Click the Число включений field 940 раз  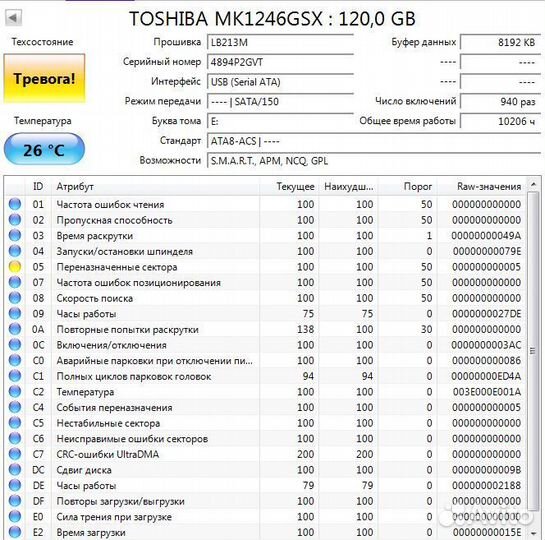pyautogui.click(x=501, y=102)
